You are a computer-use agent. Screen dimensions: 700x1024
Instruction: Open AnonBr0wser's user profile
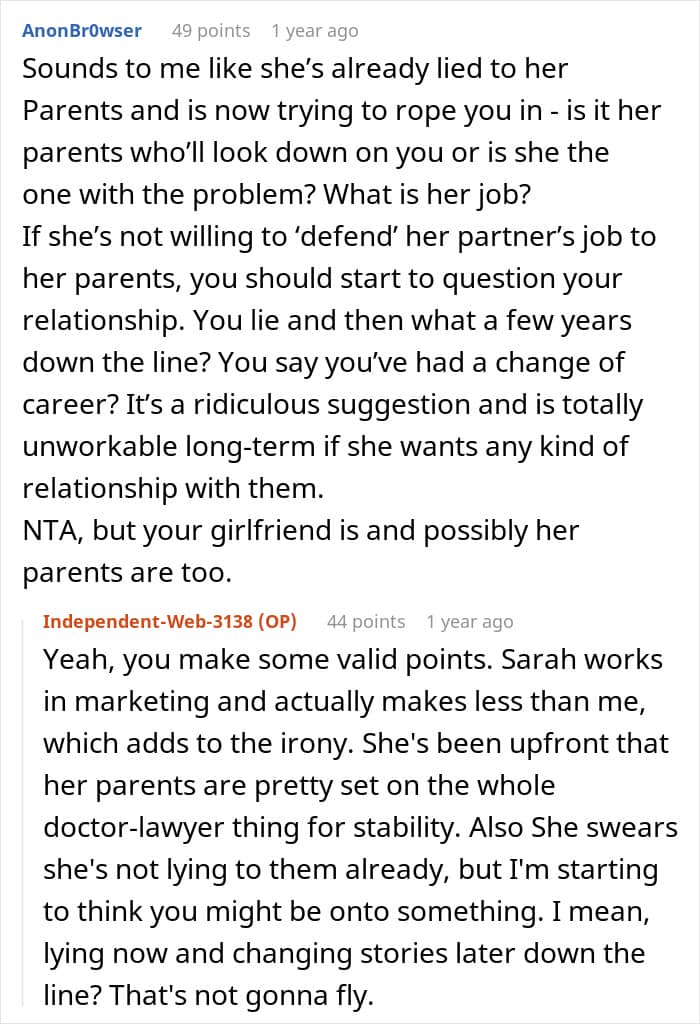(82, 31)
